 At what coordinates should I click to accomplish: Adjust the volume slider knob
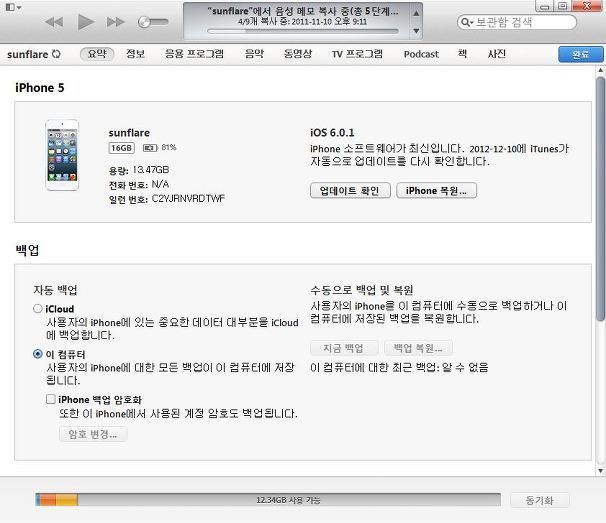pyautogui.click(x=144, y=22)
